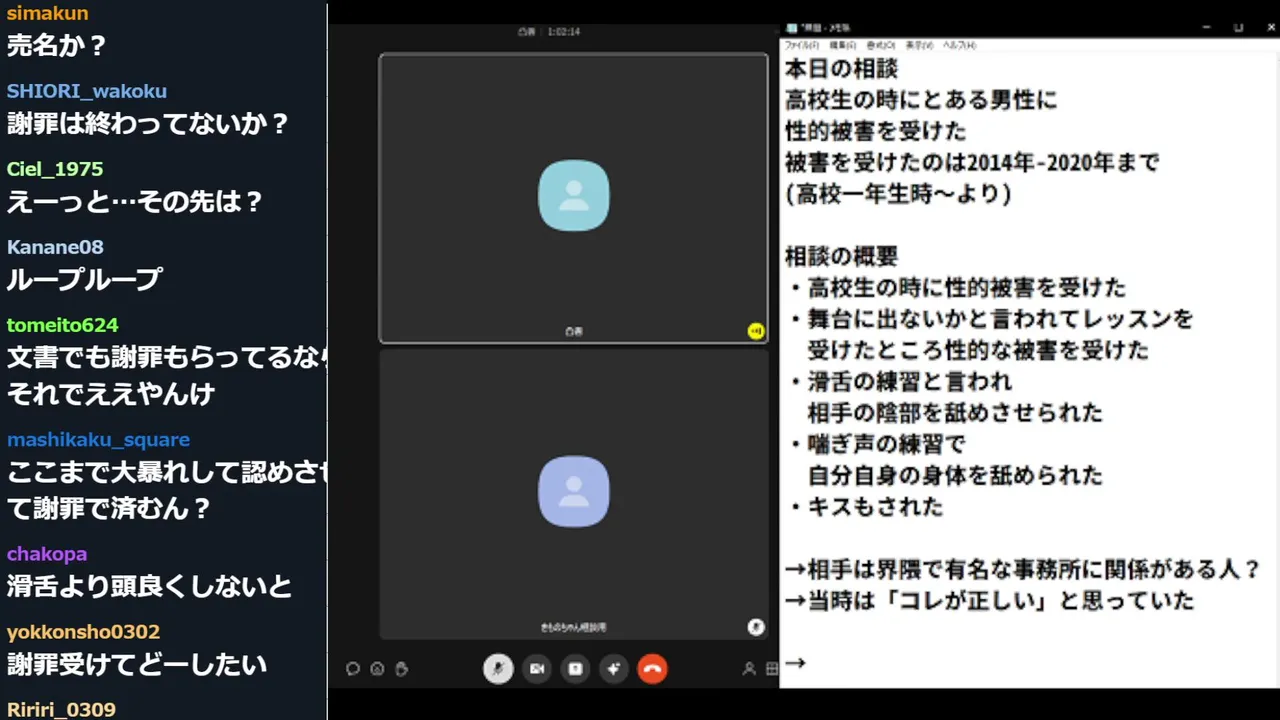This screenshot has width=1280, height=720.
Task: Click the line (高校一年生時〜より) in Notepad
Action: 898,194
